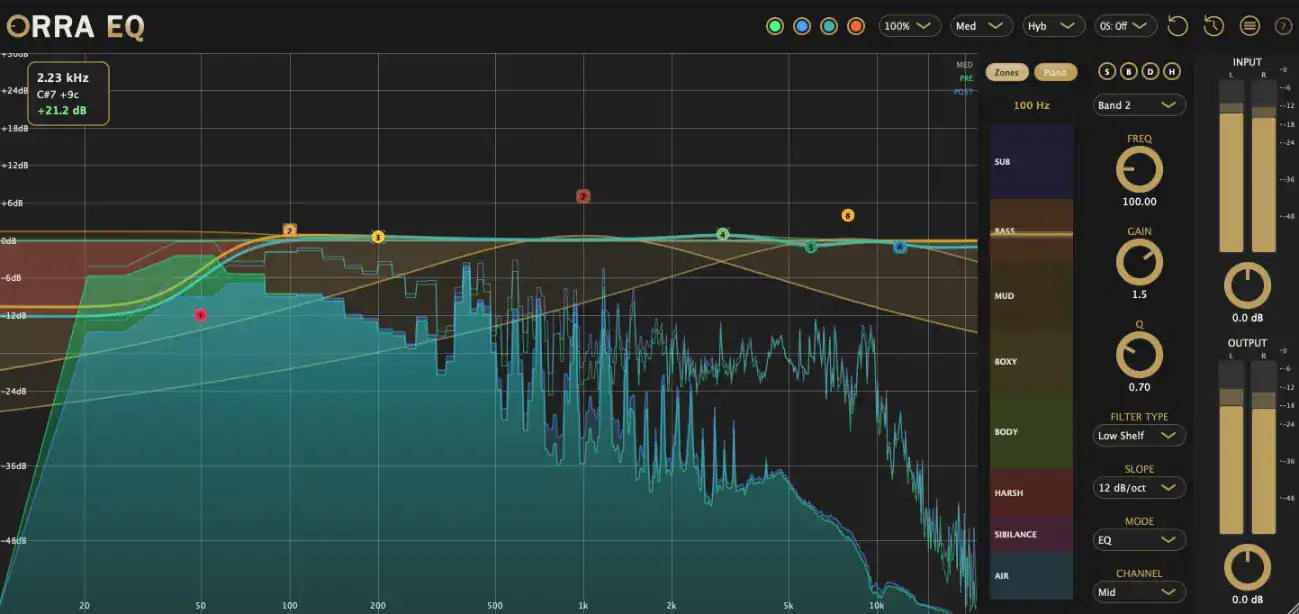The width and height of the screenshot is (1299, 614).
Task: Click the SIBILANCE frequency zone
Action: (x=1031, y=534)
